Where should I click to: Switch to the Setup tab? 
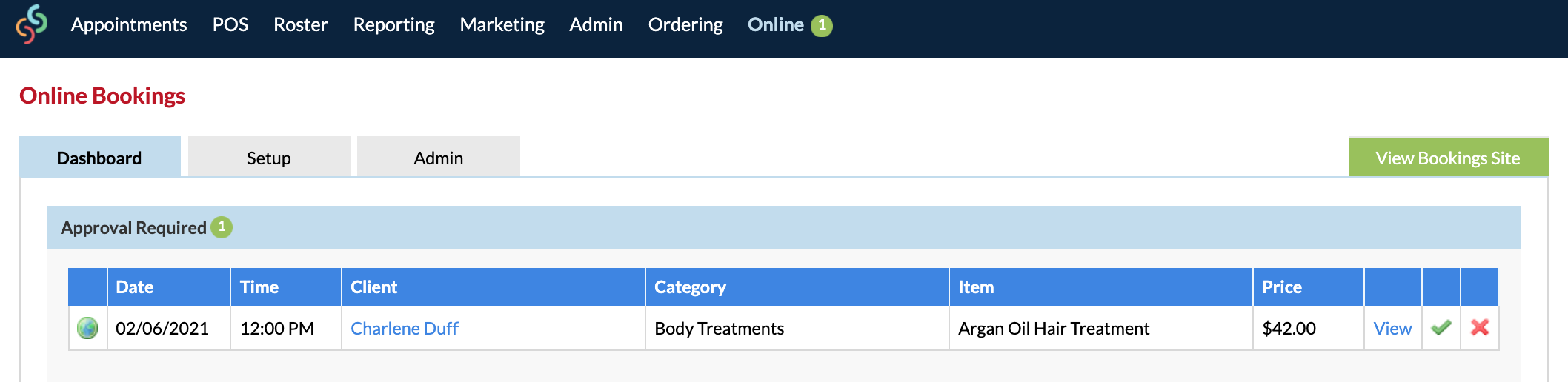[x=269, y=157]
